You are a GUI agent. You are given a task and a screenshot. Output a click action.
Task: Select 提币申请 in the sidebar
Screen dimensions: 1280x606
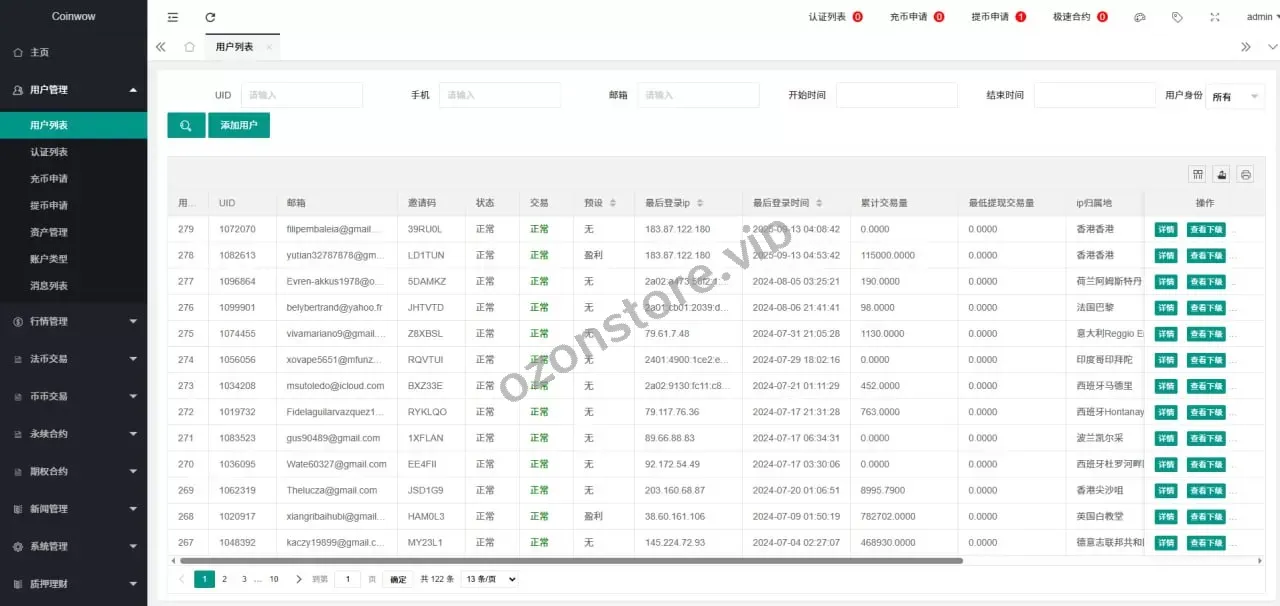[49, 206]
